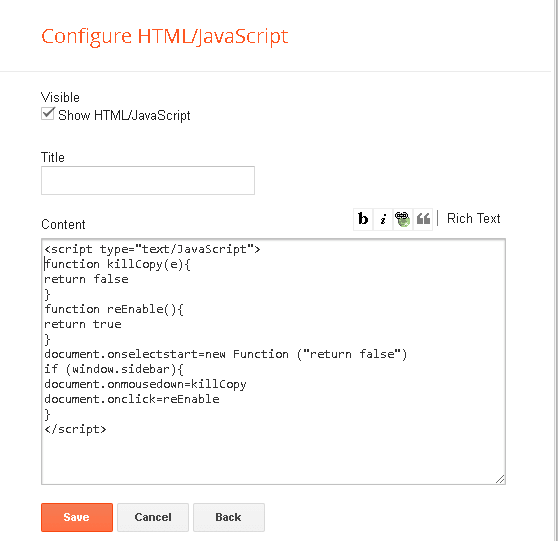Open the insert link tool icon
The height and width of the screenshot is (541, 558).
pos(403,219)
